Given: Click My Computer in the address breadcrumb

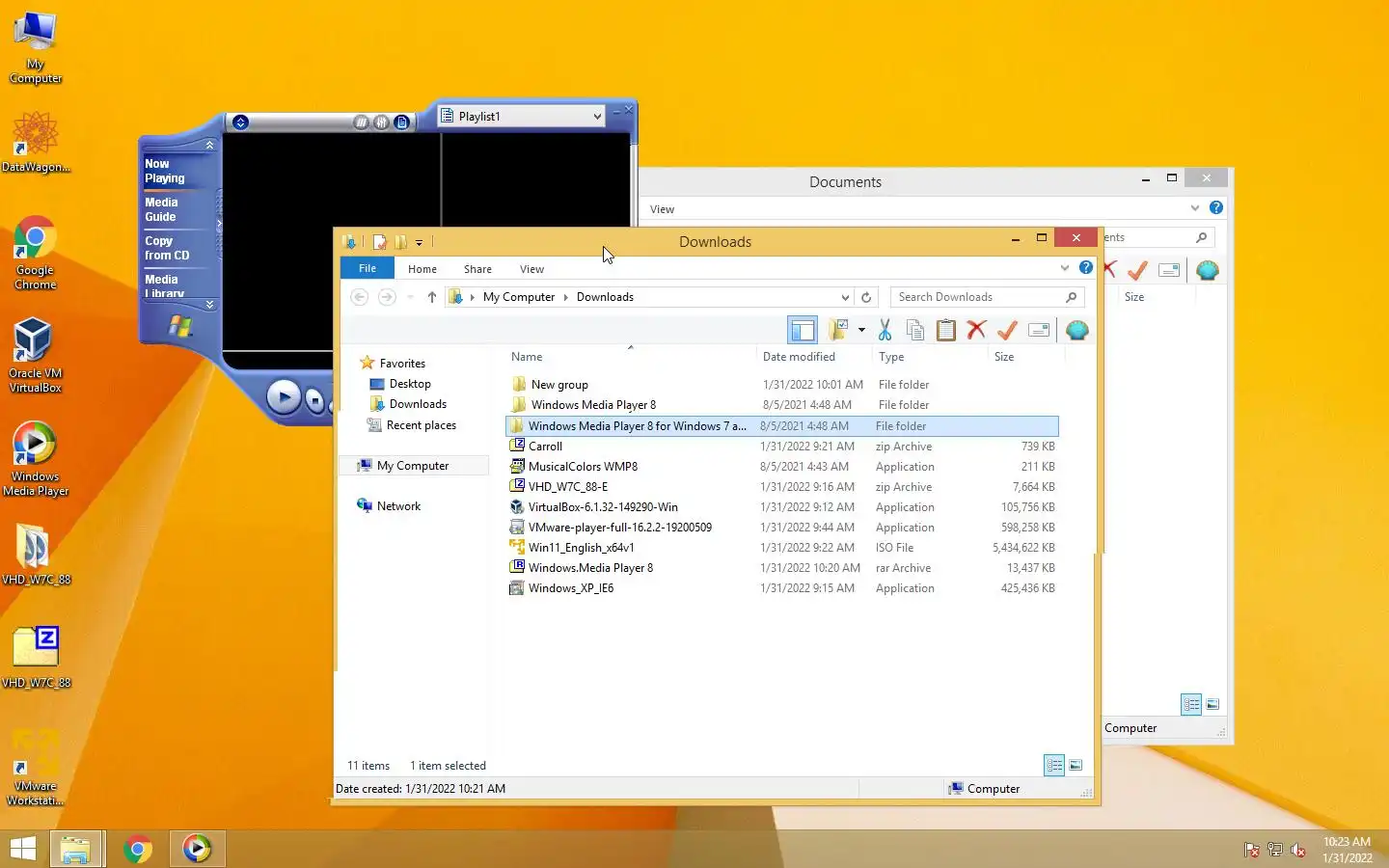Looking at the screenshot, I should [519, 297].
